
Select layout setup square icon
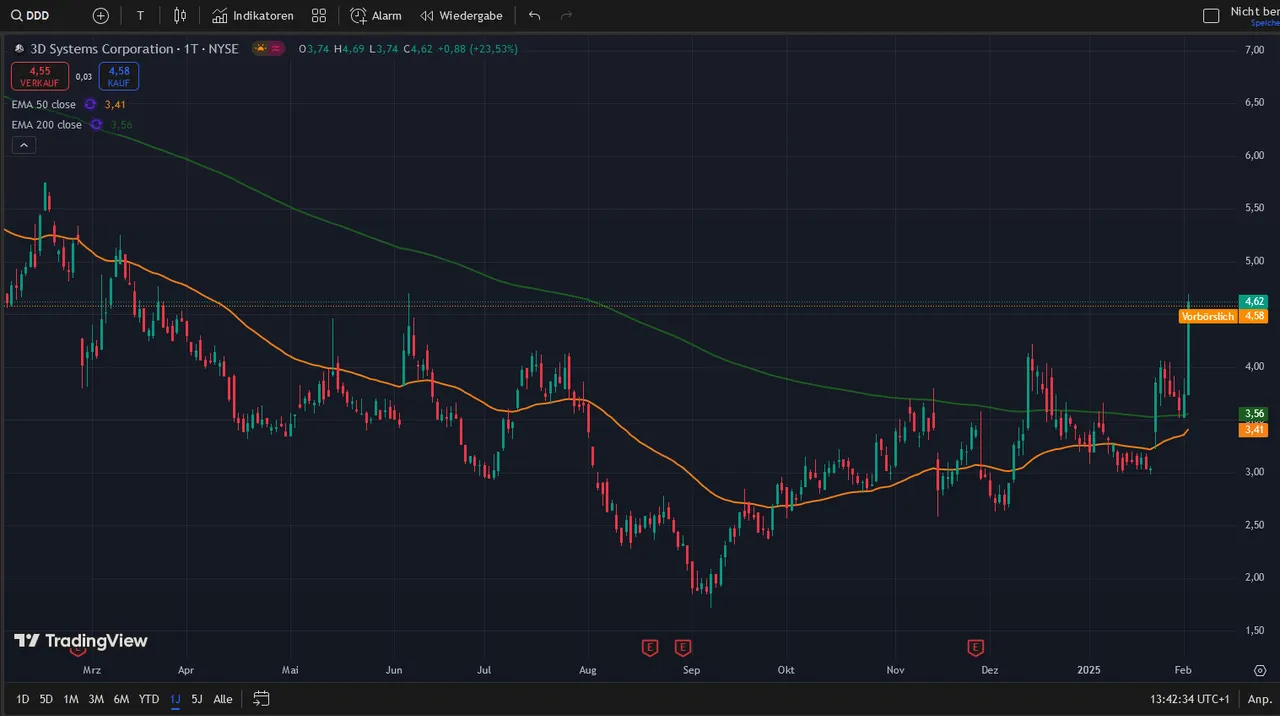tap(1211, 16)
